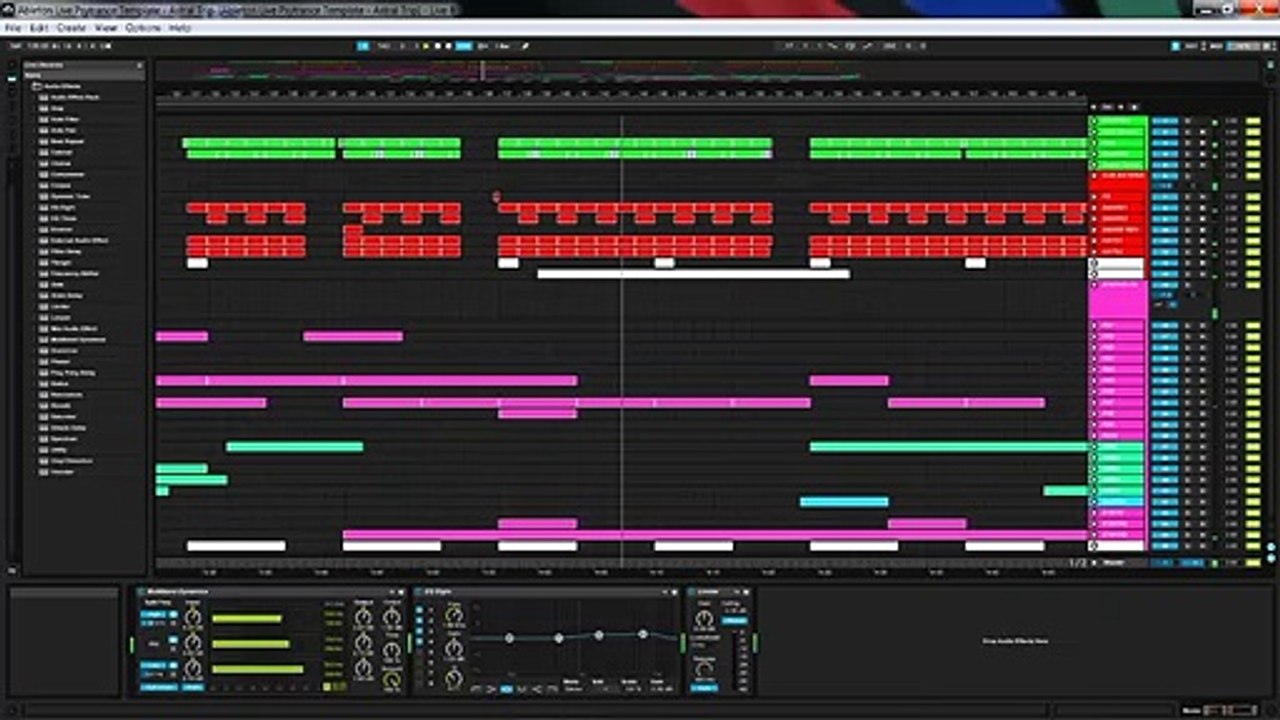Select EQ curve filter point 1
Viewport: 1280px width, 720px height.
[x=509, y=638]
